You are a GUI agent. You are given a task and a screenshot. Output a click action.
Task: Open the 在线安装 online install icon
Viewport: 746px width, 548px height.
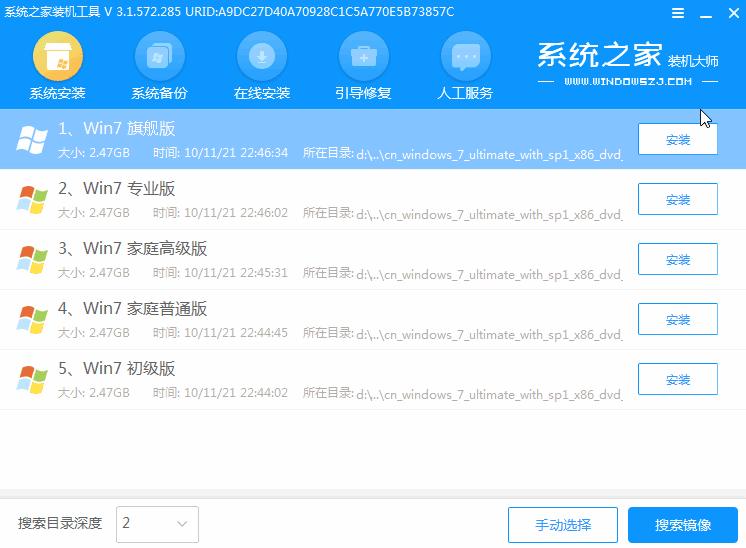tap(262, 56)
